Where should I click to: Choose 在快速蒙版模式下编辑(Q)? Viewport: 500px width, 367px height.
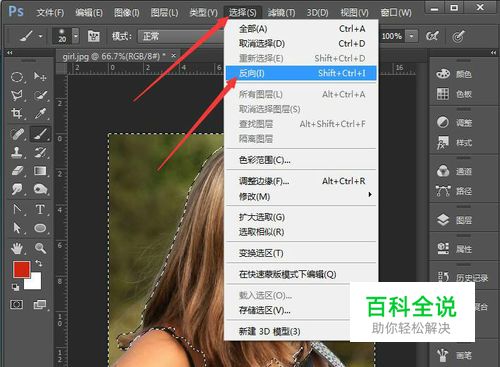(301, 274)
